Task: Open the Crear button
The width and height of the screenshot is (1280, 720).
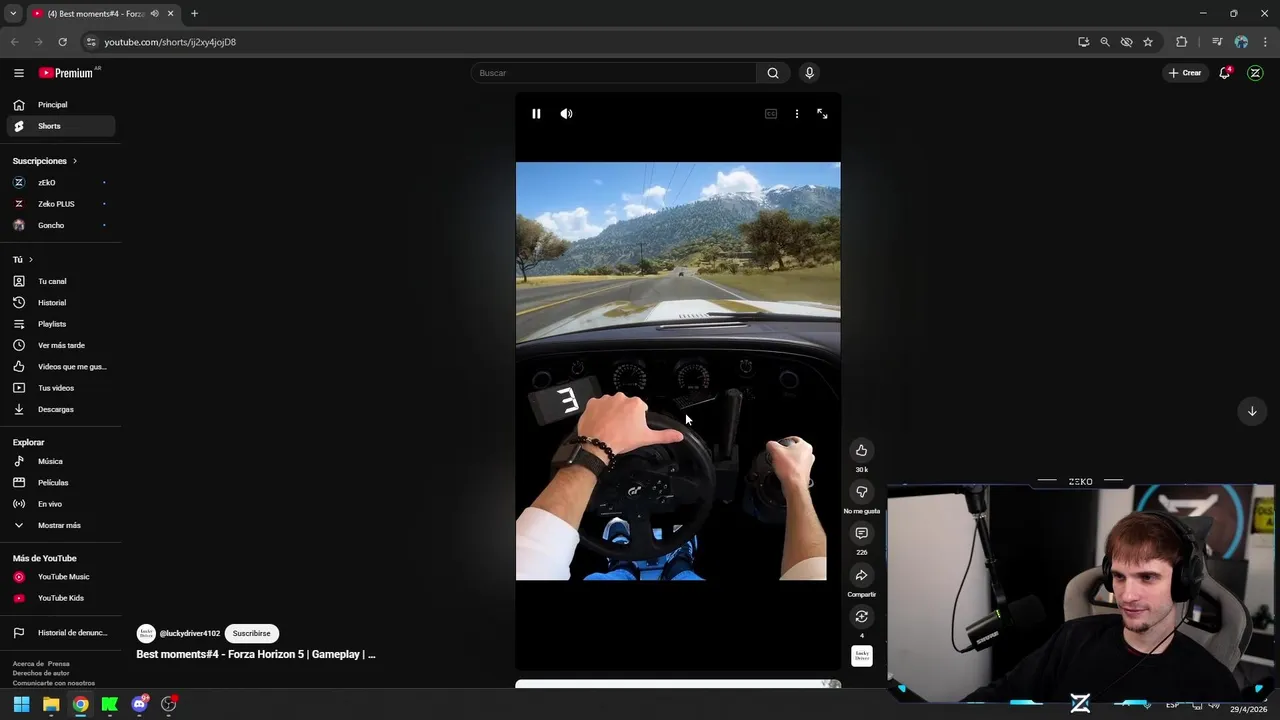Action: tap(1185, 73)
